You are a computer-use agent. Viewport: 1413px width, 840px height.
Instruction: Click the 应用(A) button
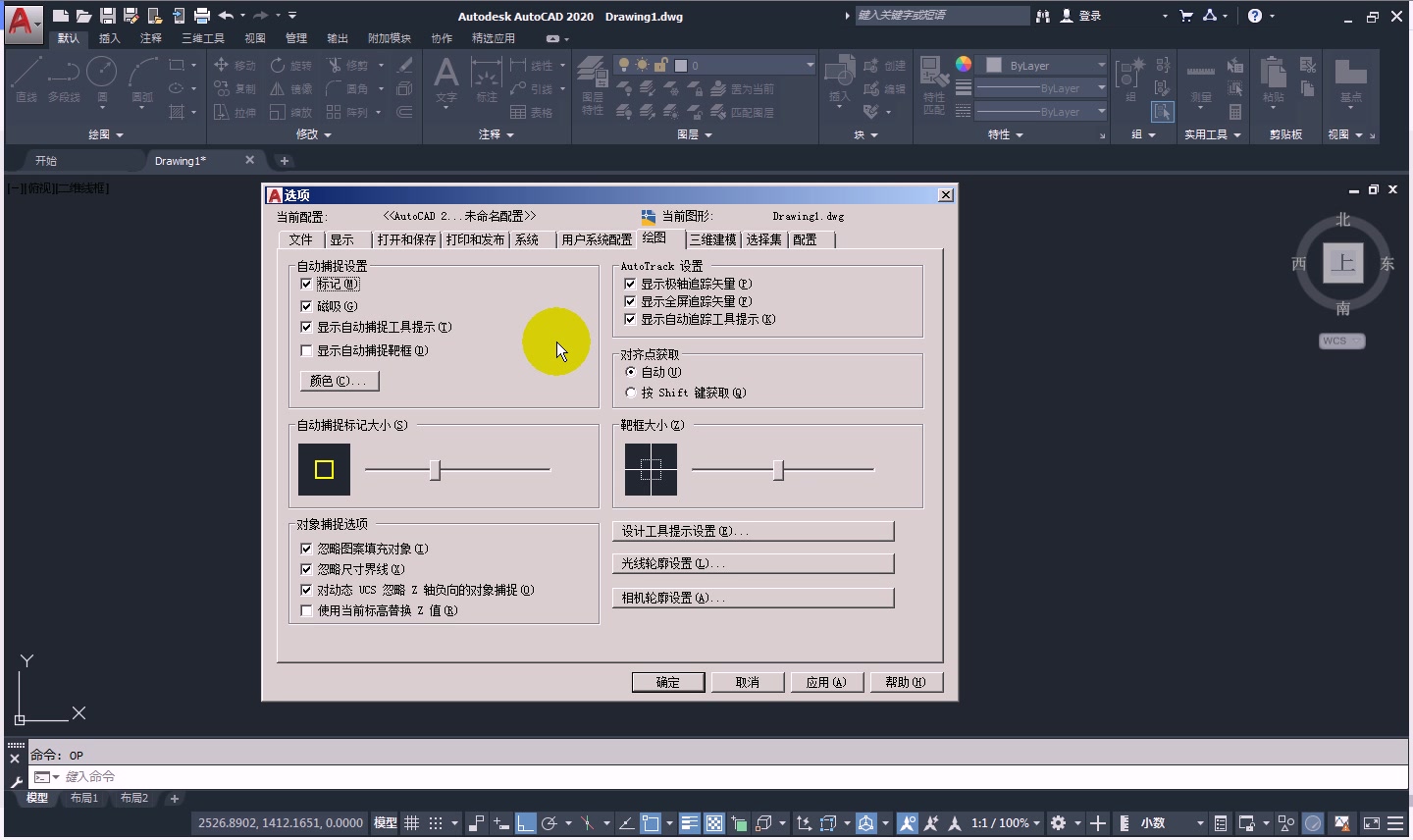826,682
